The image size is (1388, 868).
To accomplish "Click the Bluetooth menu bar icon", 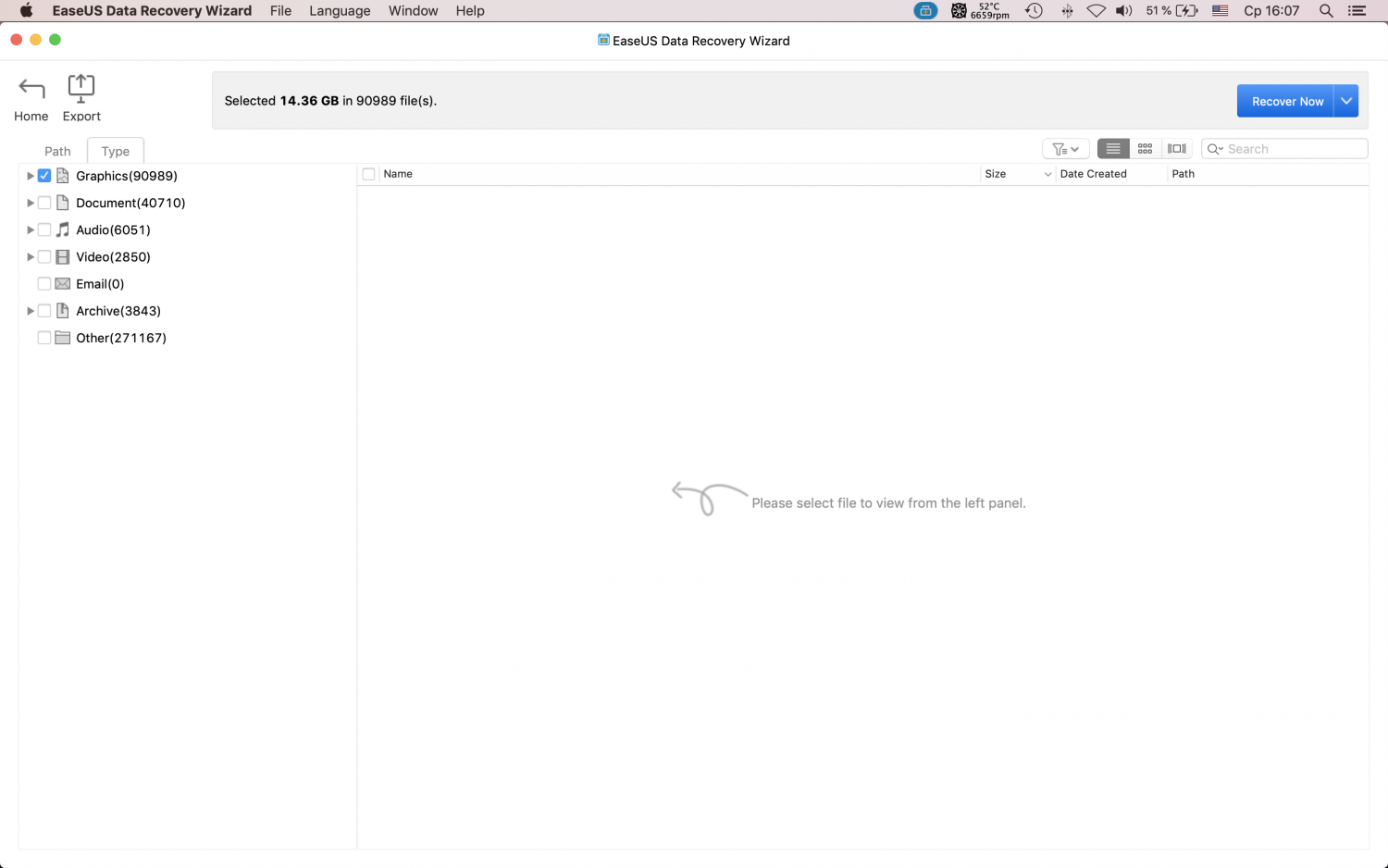I will tap(1067, 11).
